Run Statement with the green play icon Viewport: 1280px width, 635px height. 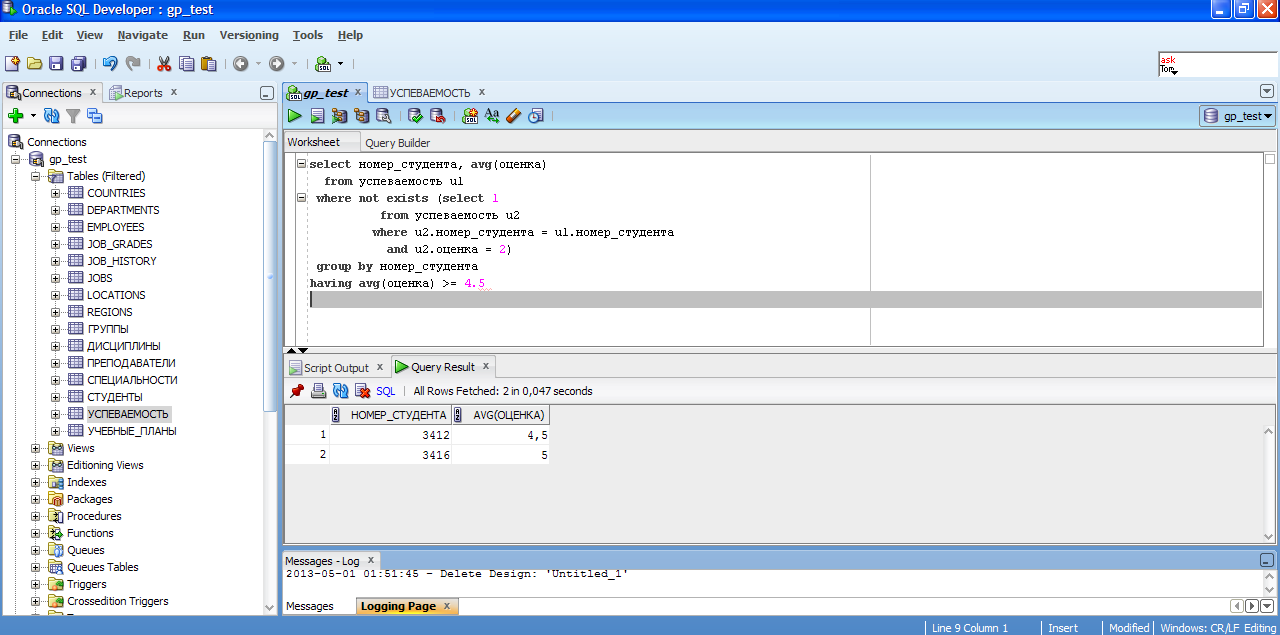click(x=295, y=116)
